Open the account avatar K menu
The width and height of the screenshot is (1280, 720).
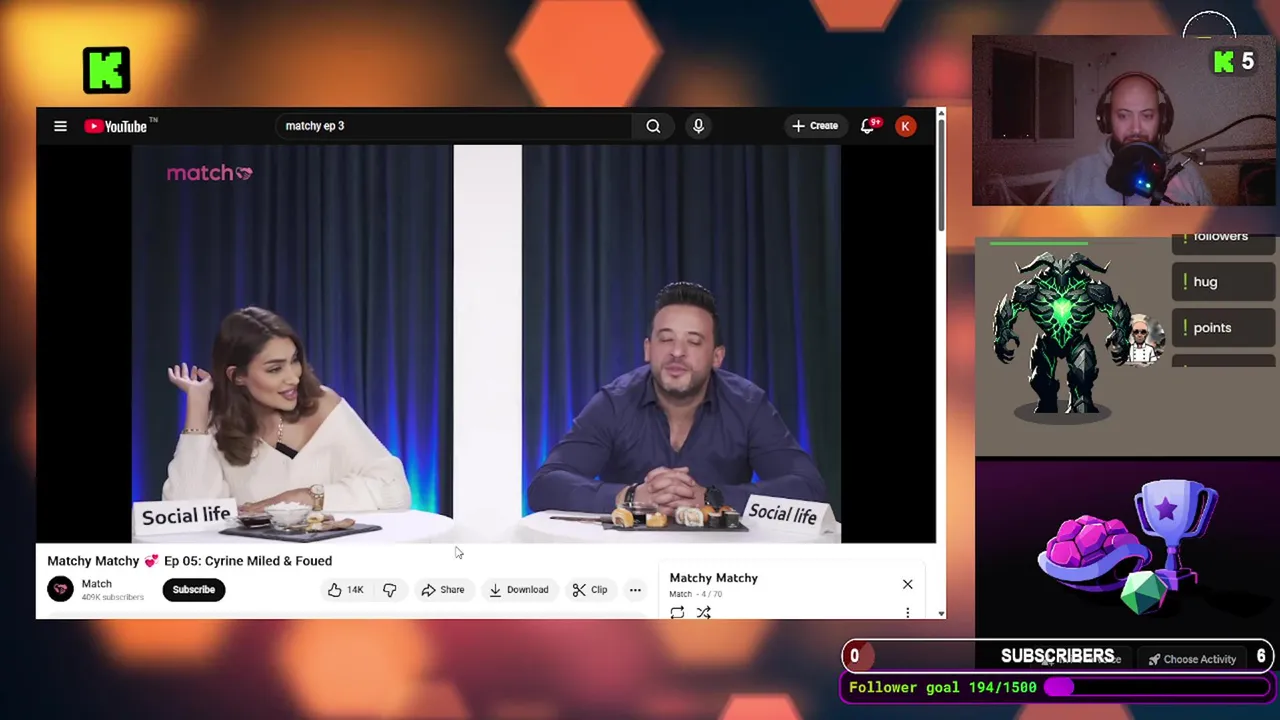[905, 126]
